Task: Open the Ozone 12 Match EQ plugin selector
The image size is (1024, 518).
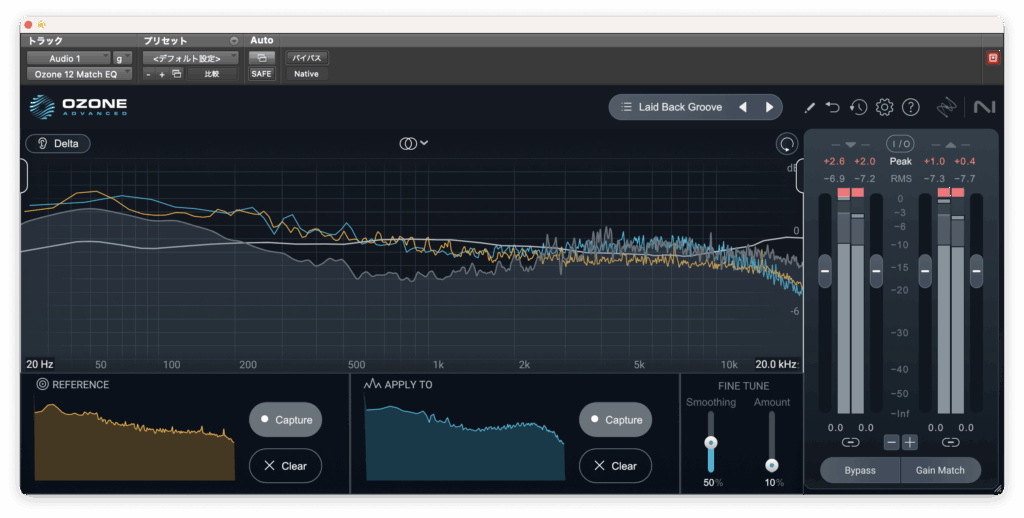Action: [78, 74]
